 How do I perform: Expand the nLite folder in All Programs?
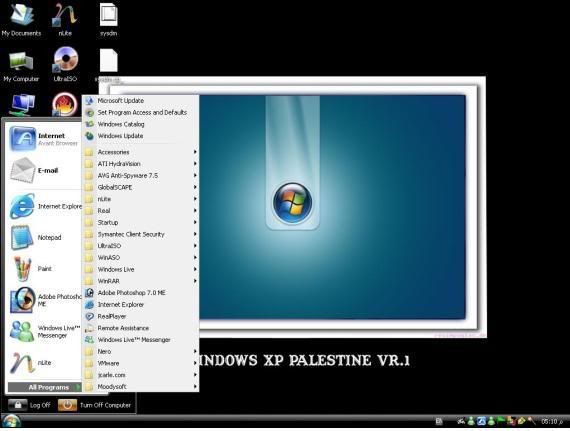click(140, 199)
